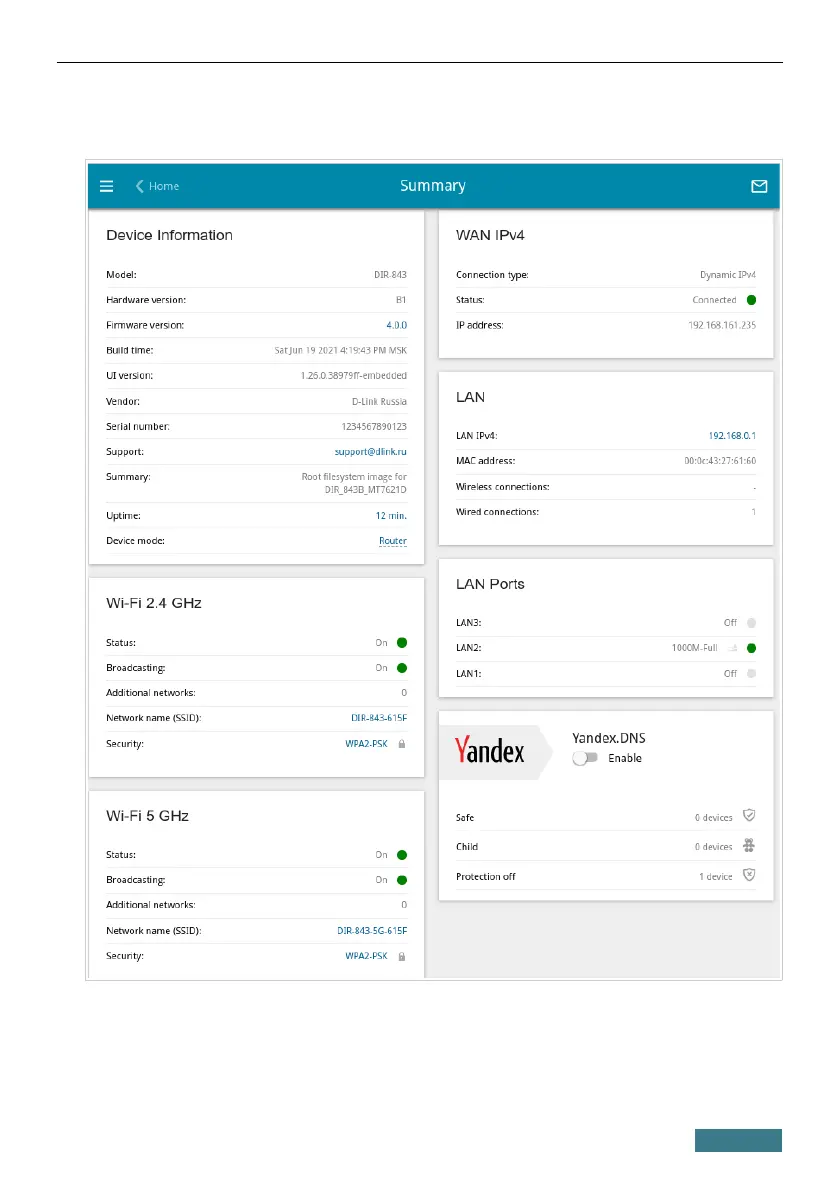Click the vendor value D-Link Russia

pyautogui.click(x=379, y=401)
